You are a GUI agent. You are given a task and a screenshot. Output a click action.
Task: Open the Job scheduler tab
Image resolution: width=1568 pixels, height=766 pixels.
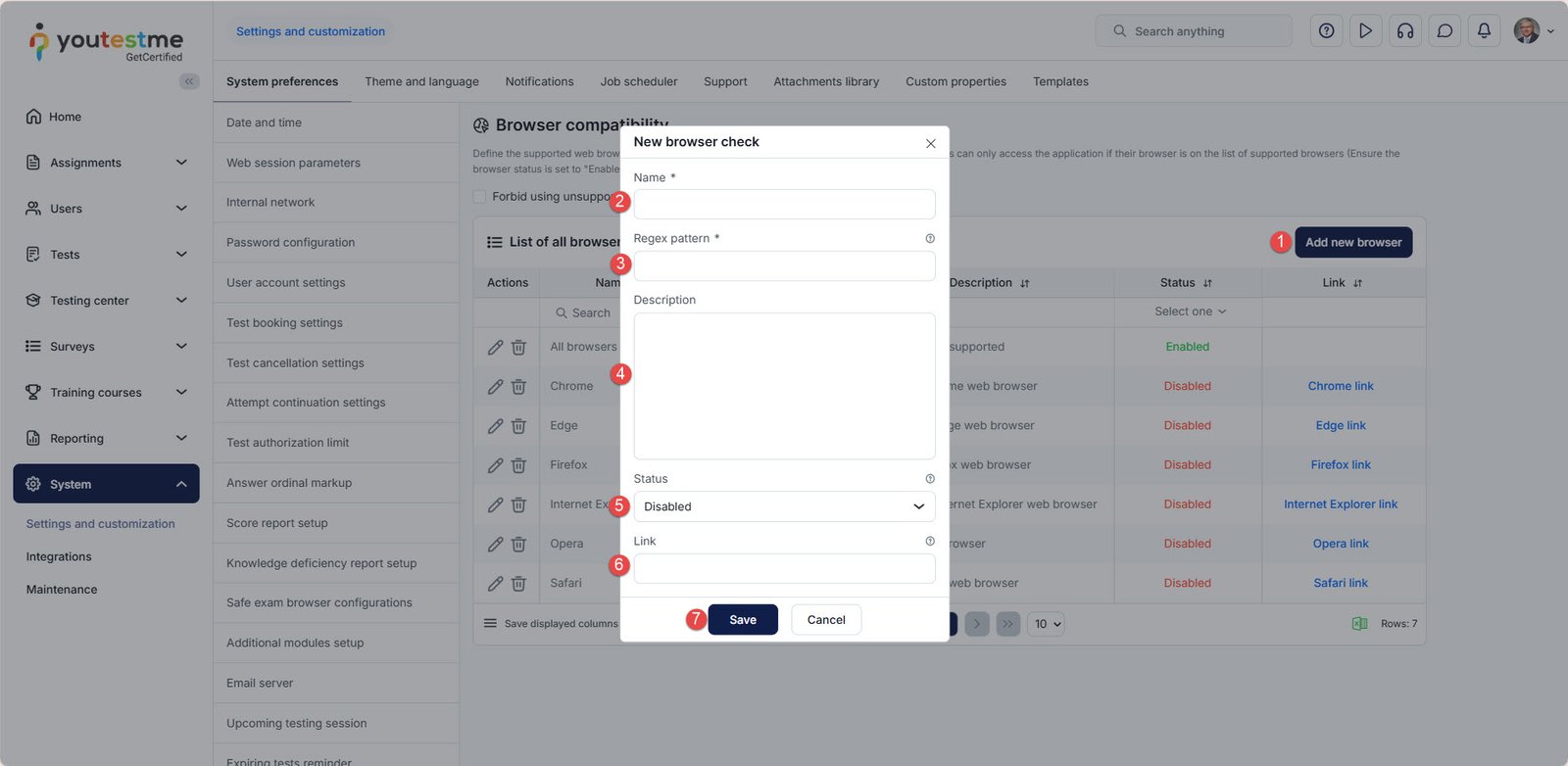tap(639, 82)
